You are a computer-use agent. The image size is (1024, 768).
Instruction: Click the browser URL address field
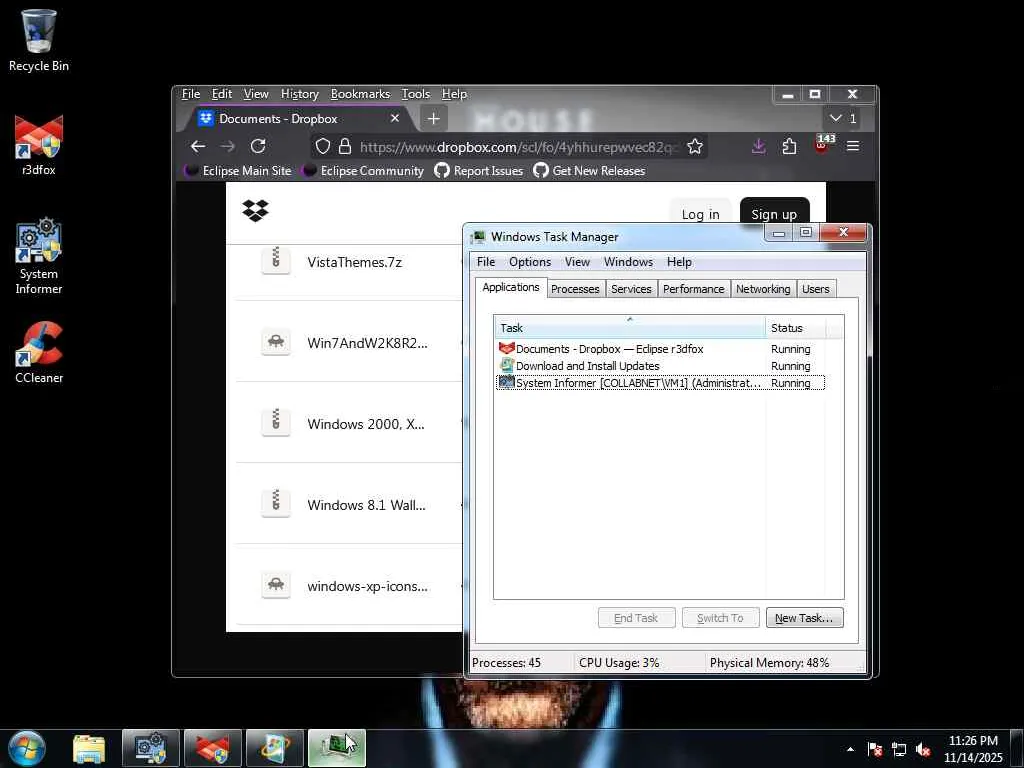pyautogui.click(x=519, y=147)
